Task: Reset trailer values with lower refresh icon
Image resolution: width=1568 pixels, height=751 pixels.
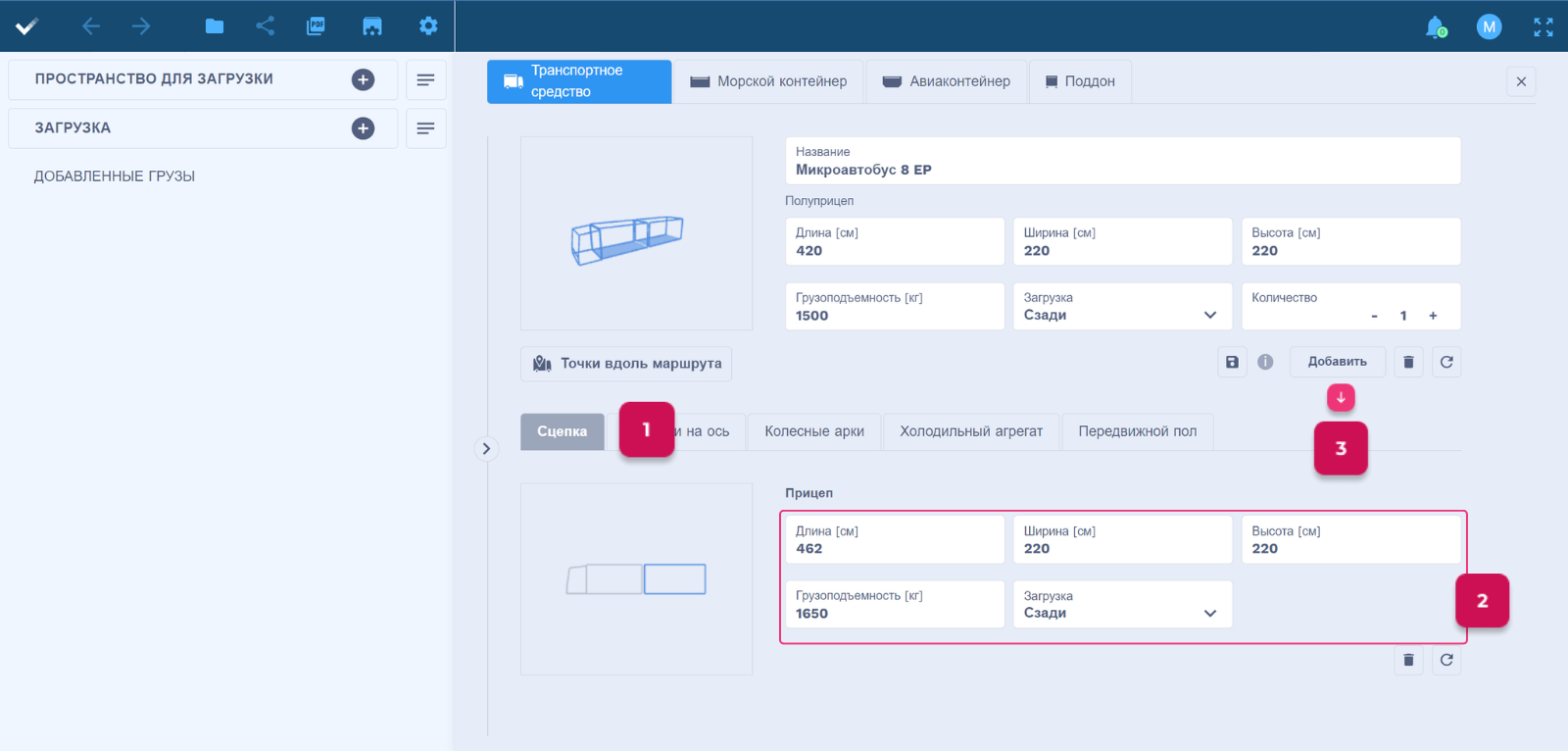Action: (x=1446, y=660)
